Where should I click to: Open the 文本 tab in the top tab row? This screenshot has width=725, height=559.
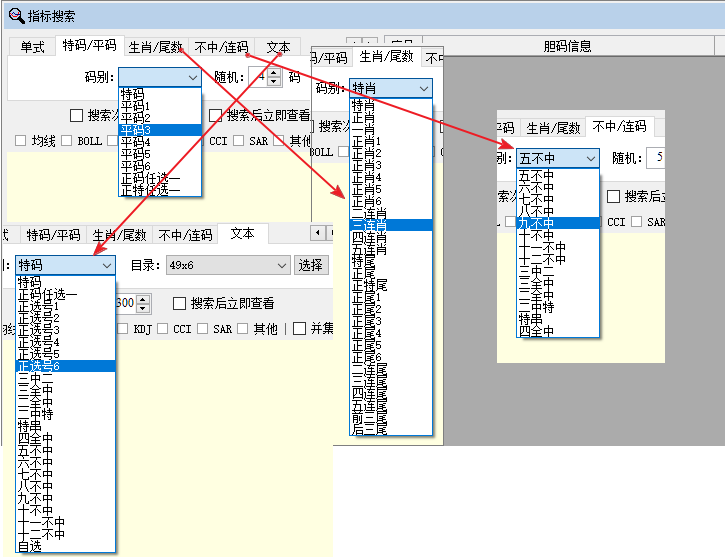click(277, 47)
